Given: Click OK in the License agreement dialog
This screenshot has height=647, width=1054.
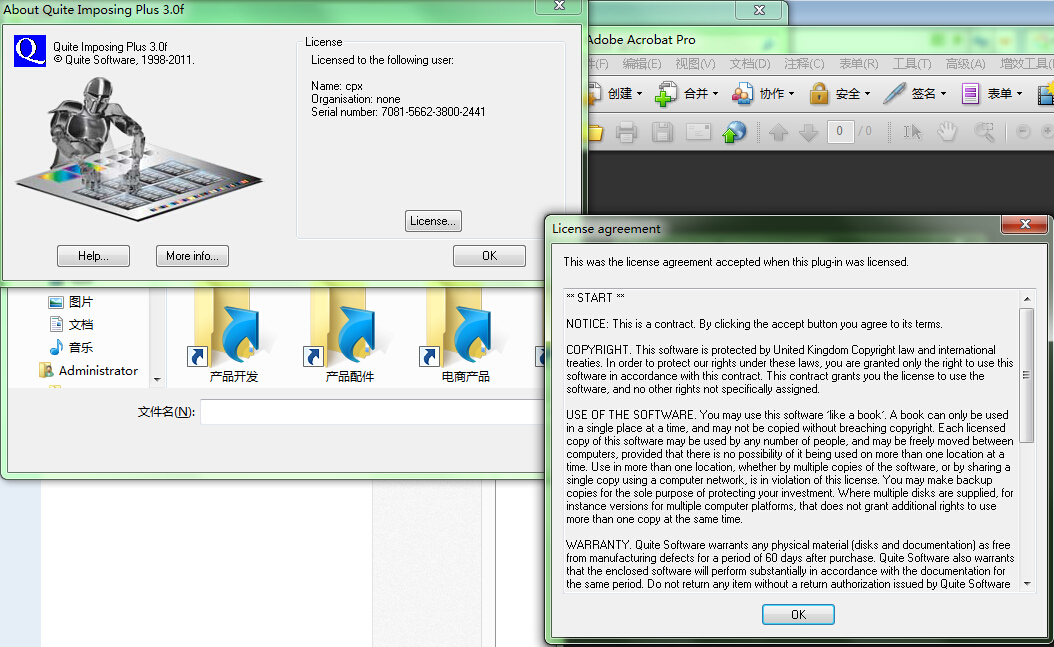Looking at the screenshot, I should (798, 615).
